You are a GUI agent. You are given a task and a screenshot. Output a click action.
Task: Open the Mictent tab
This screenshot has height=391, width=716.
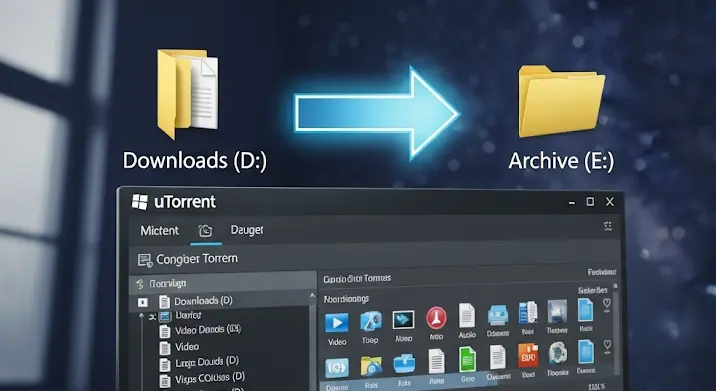[159, 230]
